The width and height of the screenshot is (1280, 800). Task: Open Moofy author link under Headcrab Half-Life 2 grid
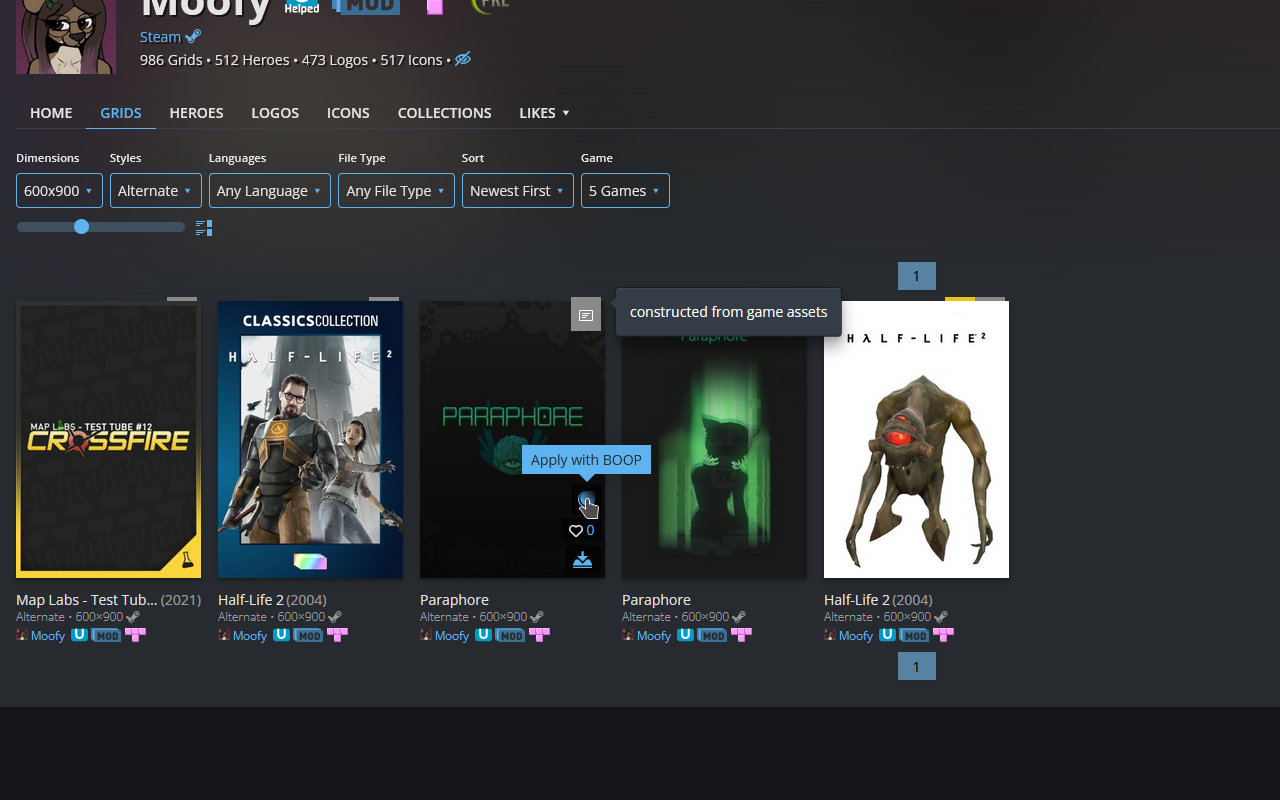click(856, 635)
